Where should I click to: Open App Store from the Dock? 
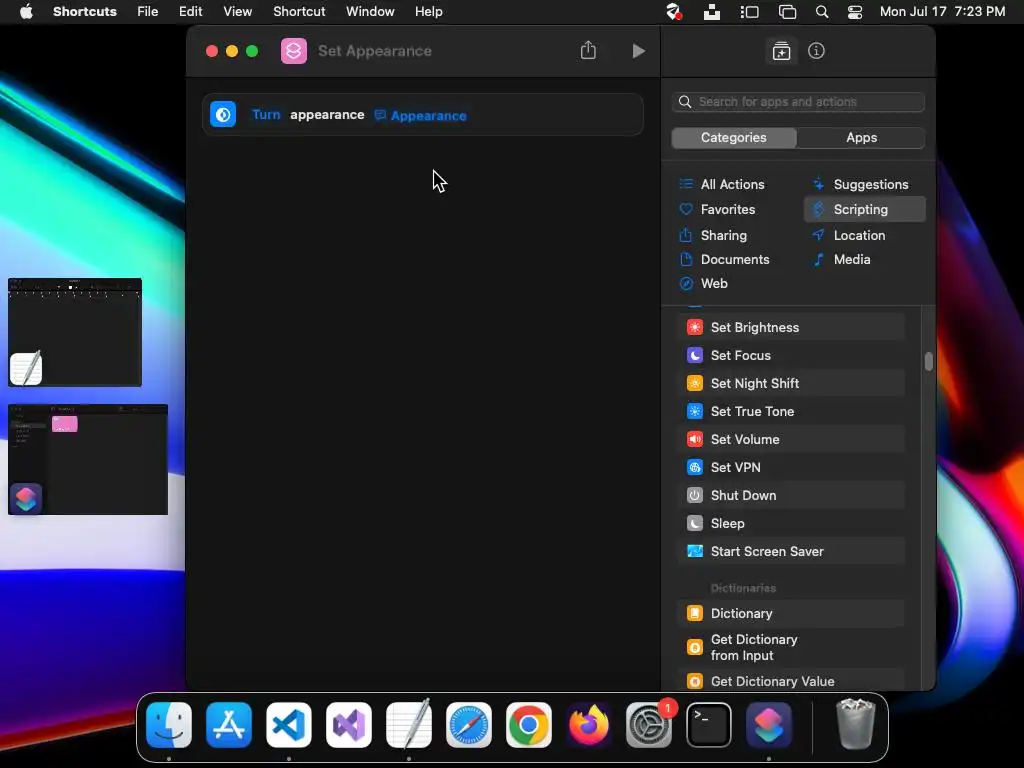coord(229,725)
